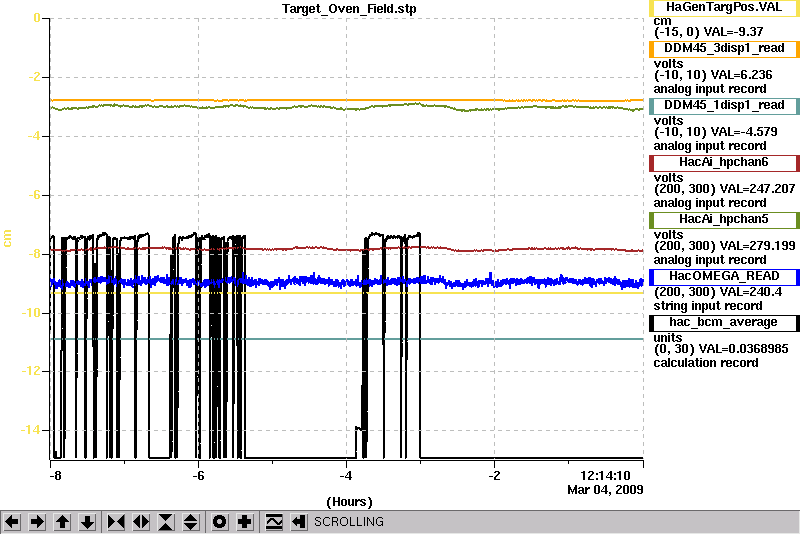Select the DDM45_1disp1_read curve legend
The height and width of the screenshot is (534, 800).
click(724, 106)
